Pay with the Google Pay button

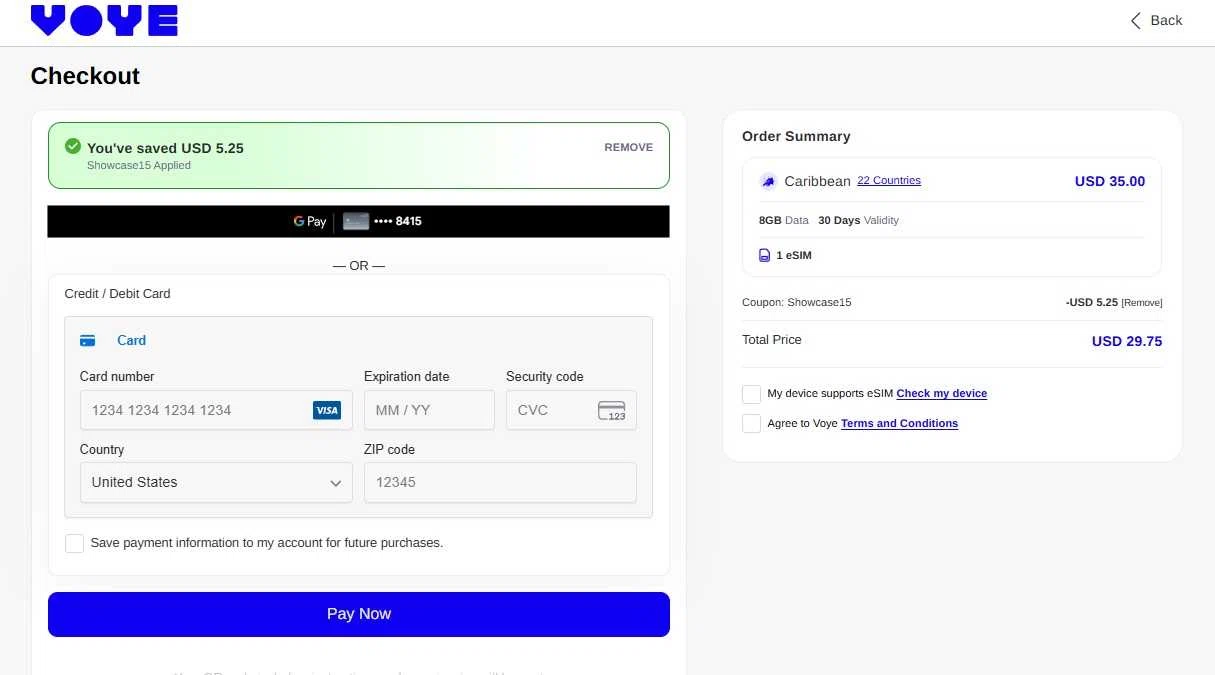click(x=358, y=221)
